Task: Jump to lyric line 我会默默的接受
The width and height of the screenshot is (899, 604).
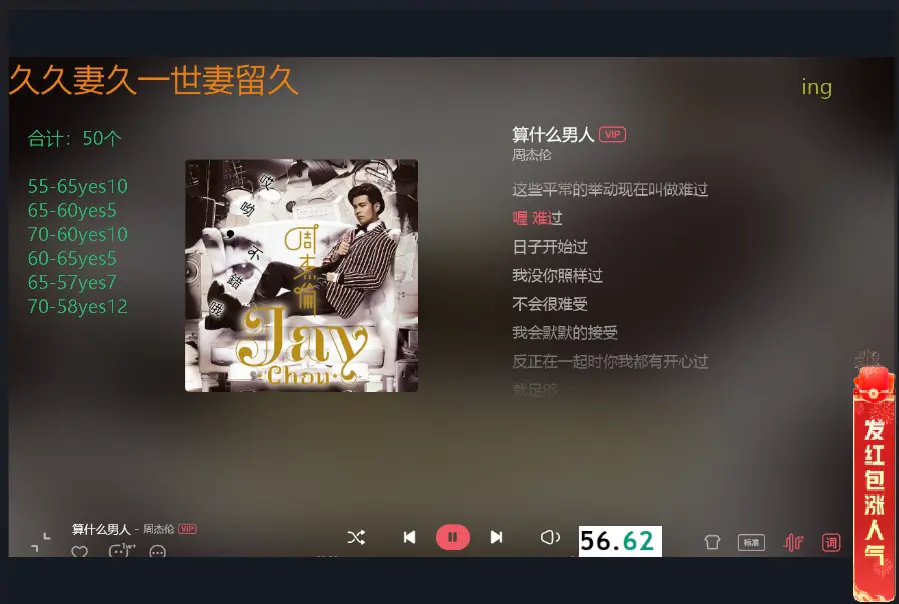Action: tap(565, 333)
